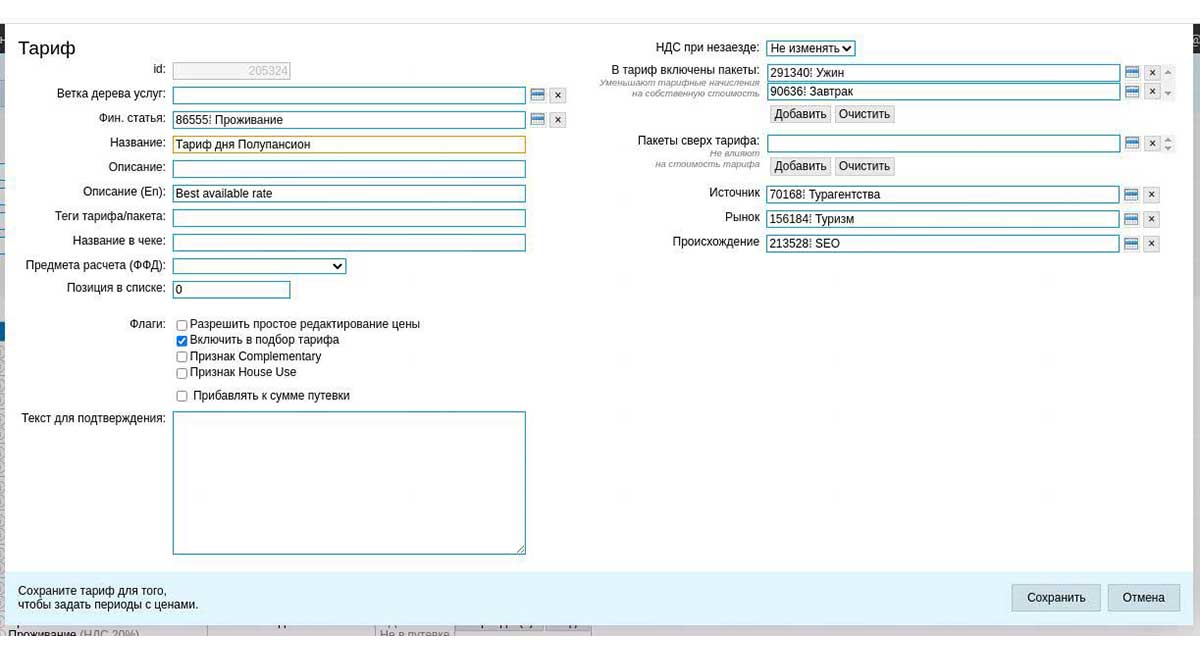Open the lookup list for Ужин package
This screenshot has width=1200, height=655.
pos(1132,73)
